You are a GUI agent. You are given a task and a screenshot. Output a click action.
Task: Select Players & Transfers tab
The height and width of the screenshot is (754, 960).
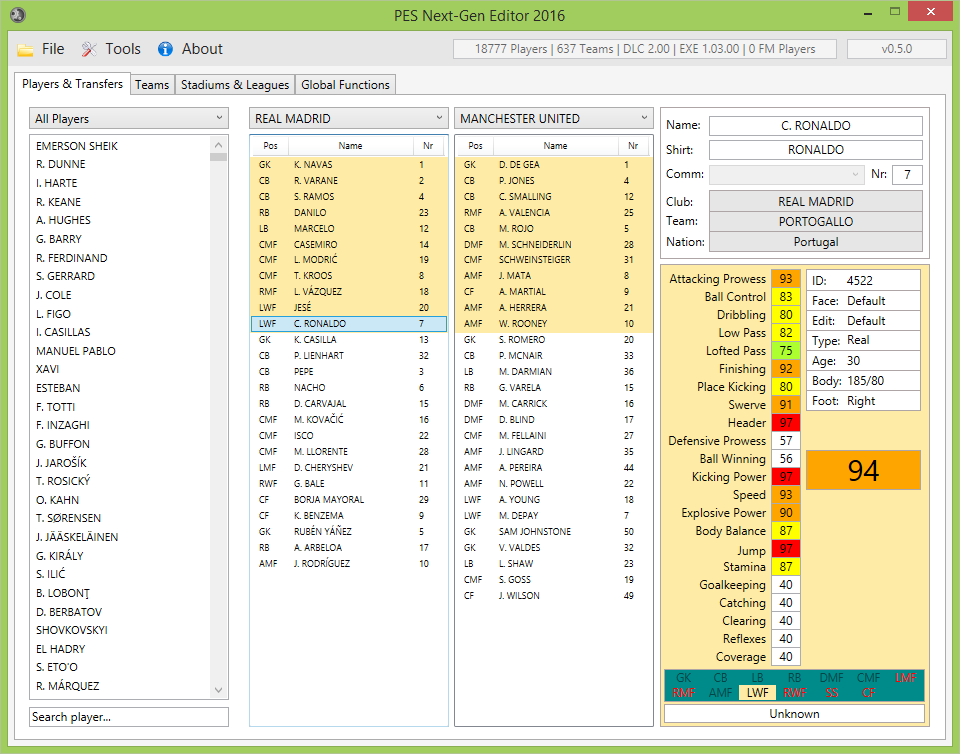72,84
